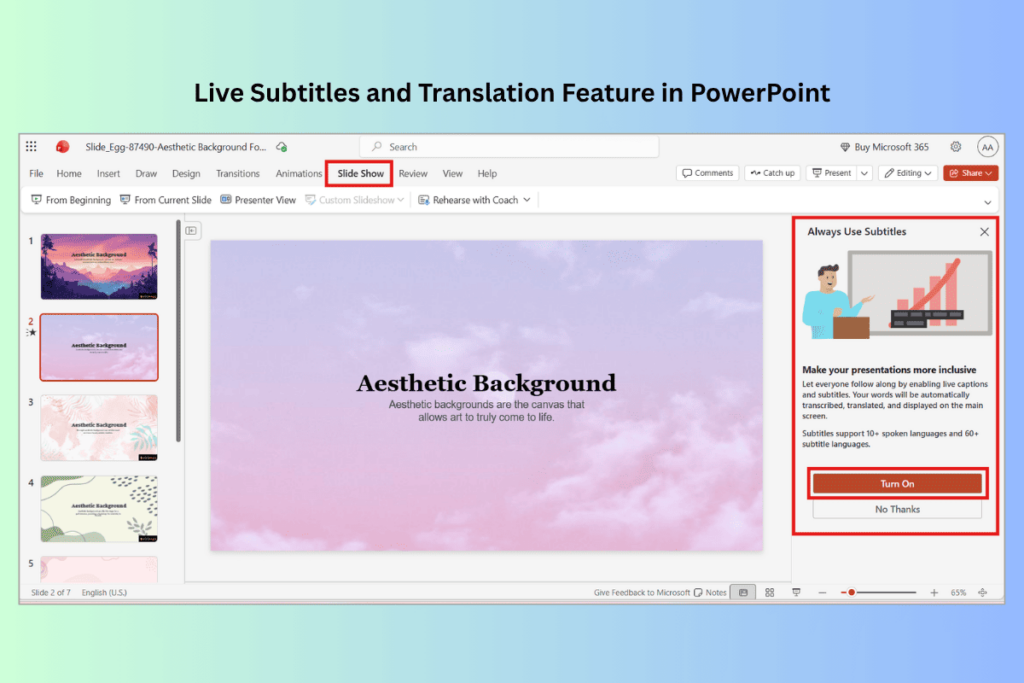This screenshot has height=683, width=1024.
Task: Switch to the Design tab
Action: click(x=186, y=173)
